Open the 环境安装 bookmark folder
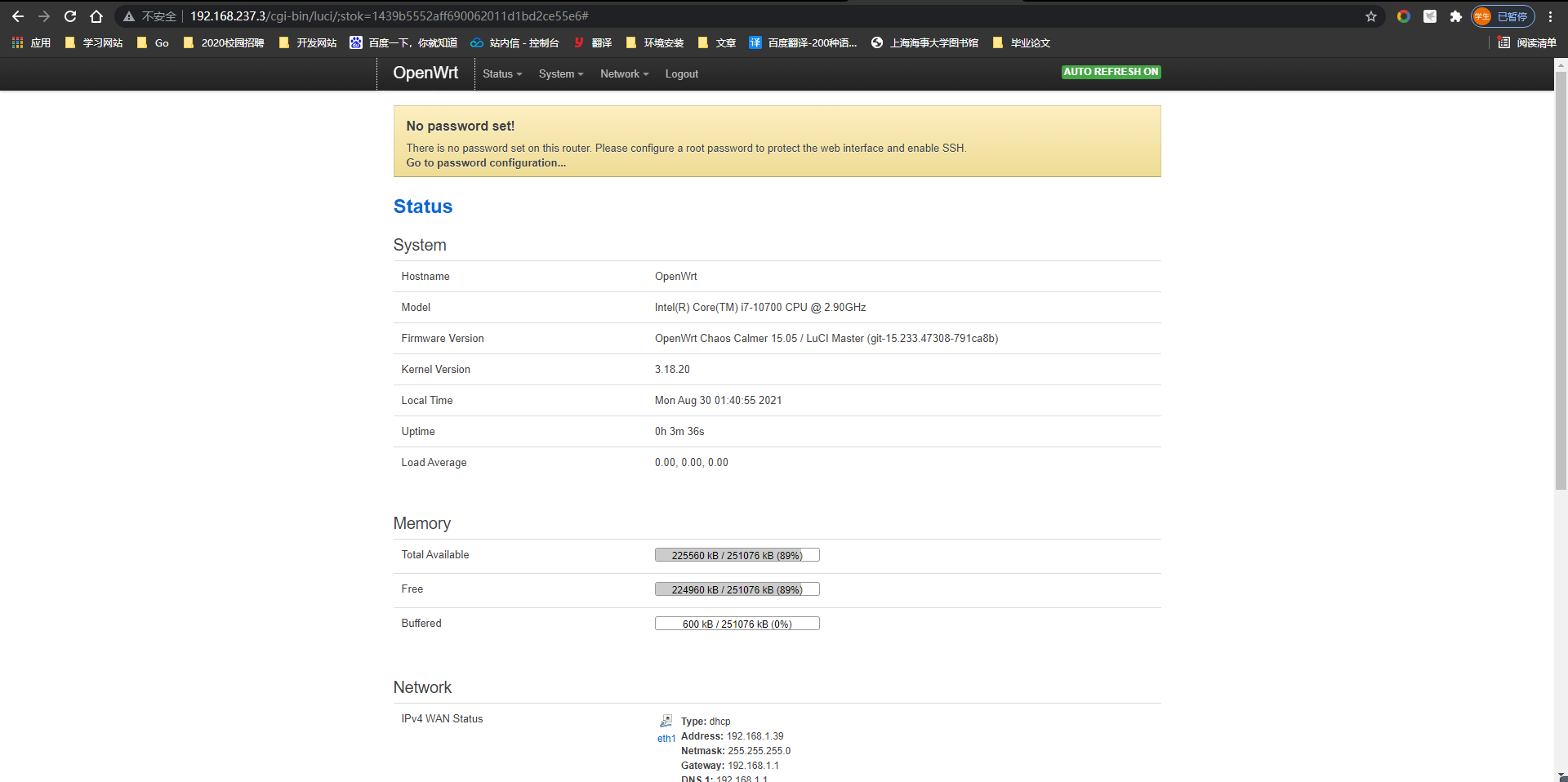This screenshot has height=782, width=1568. point(655,42)
